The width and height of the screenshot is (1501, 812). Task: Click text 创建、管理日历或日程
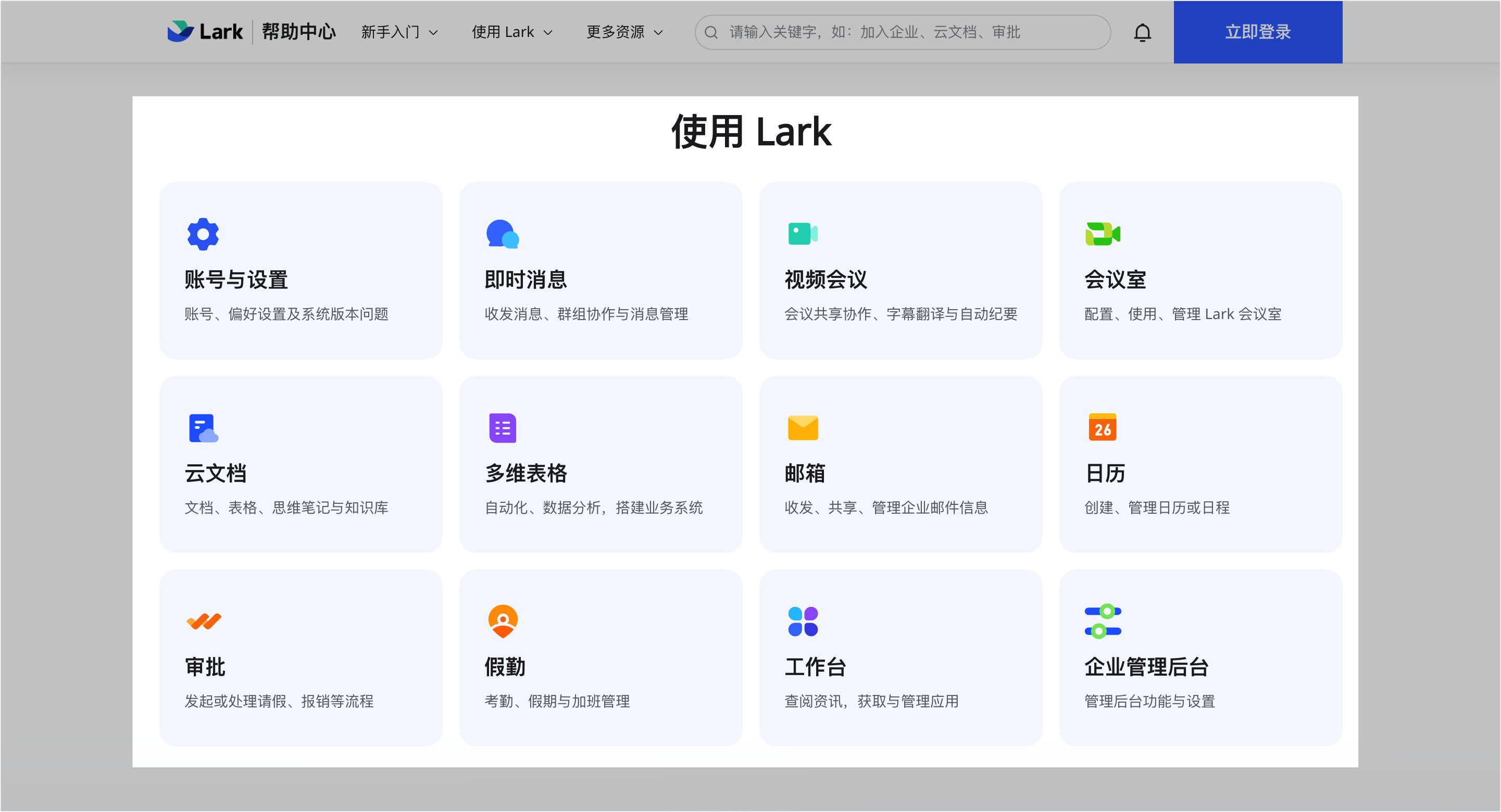point(1157,508)
